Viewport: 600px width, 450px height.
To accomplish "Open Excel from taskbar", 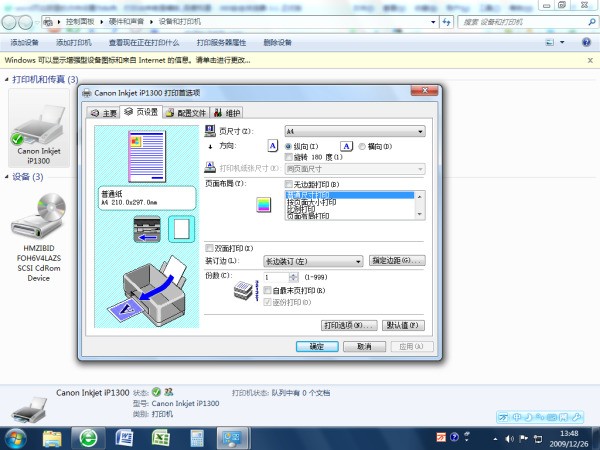I will point(161,439).
